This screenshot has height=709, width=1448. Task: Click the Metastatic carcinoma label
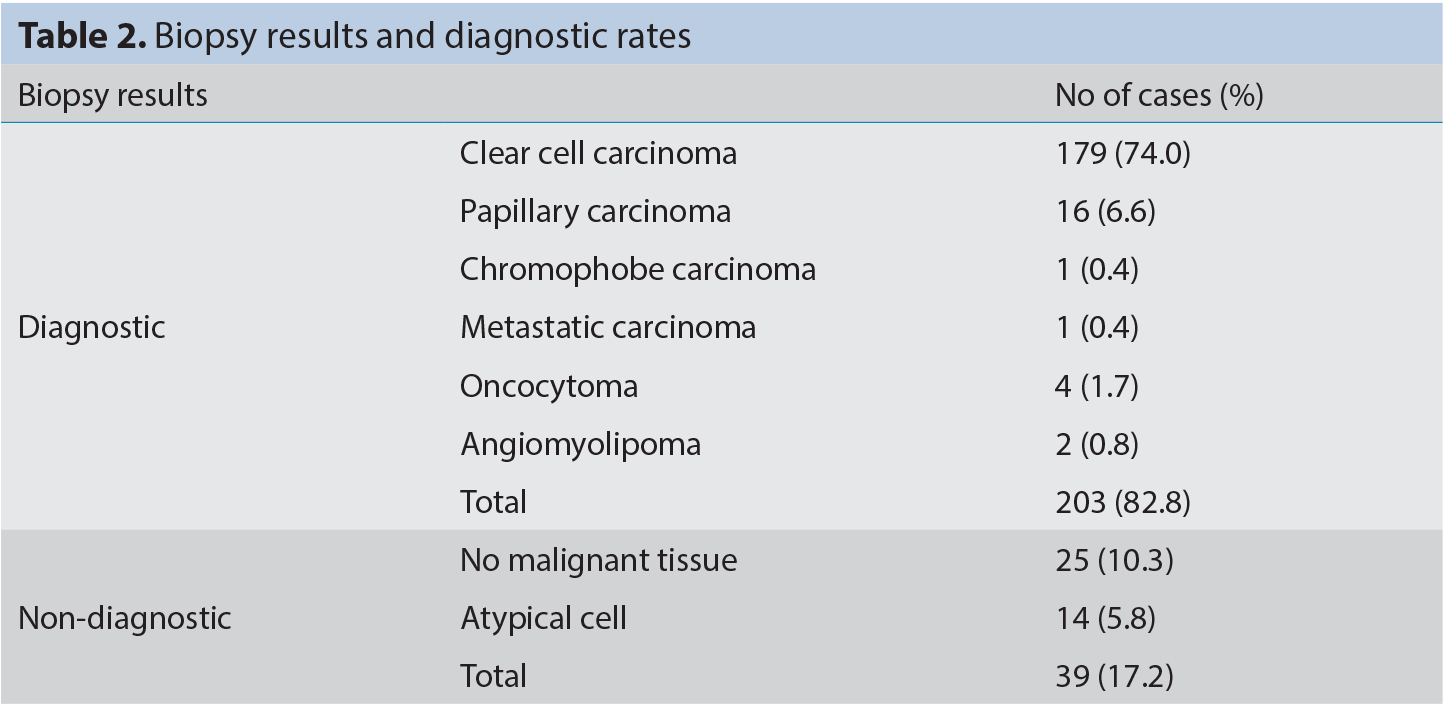(608, 328)
